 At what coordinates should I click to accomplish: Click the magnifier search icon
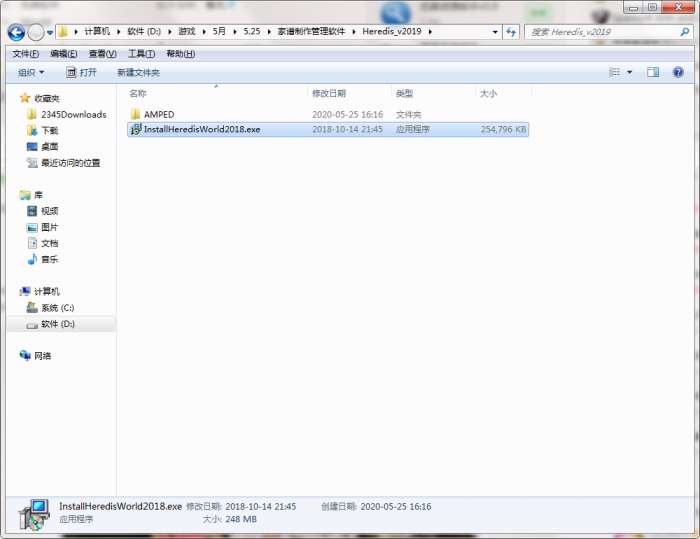pyautogui.click(x=685, y=32)
